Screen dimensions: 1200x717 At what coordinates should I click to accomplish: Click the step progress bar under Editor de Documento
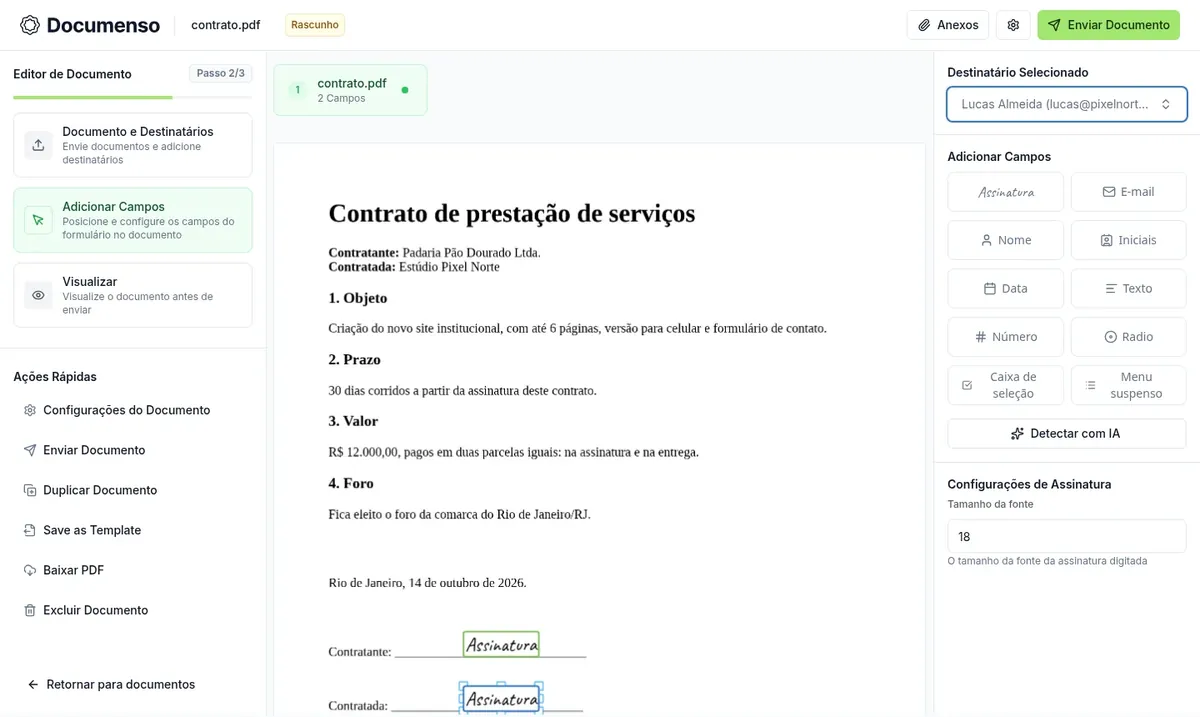(x=133, y=97)
